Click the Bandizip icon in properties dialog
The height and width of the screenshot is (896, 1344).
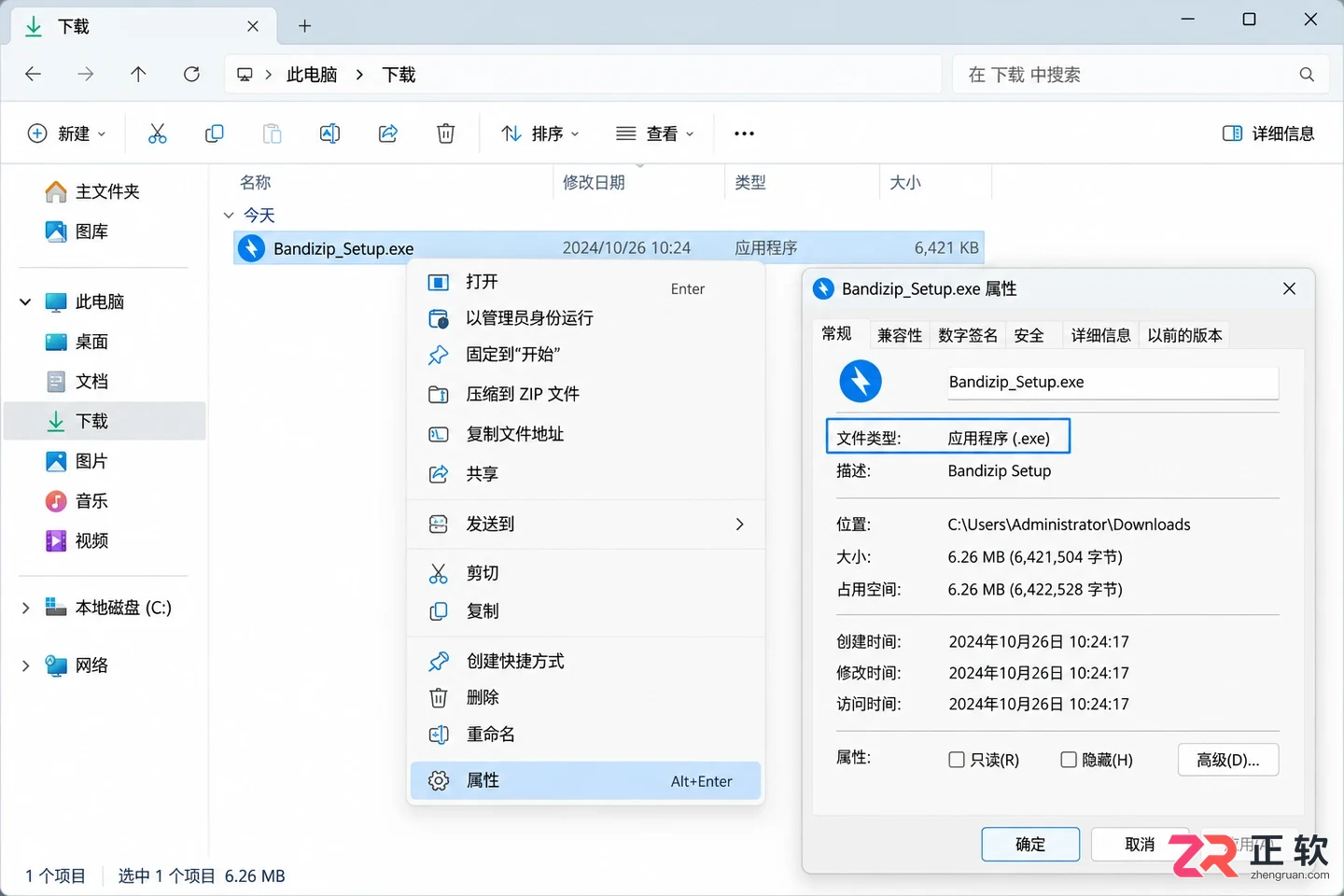[x=861, y=381]
